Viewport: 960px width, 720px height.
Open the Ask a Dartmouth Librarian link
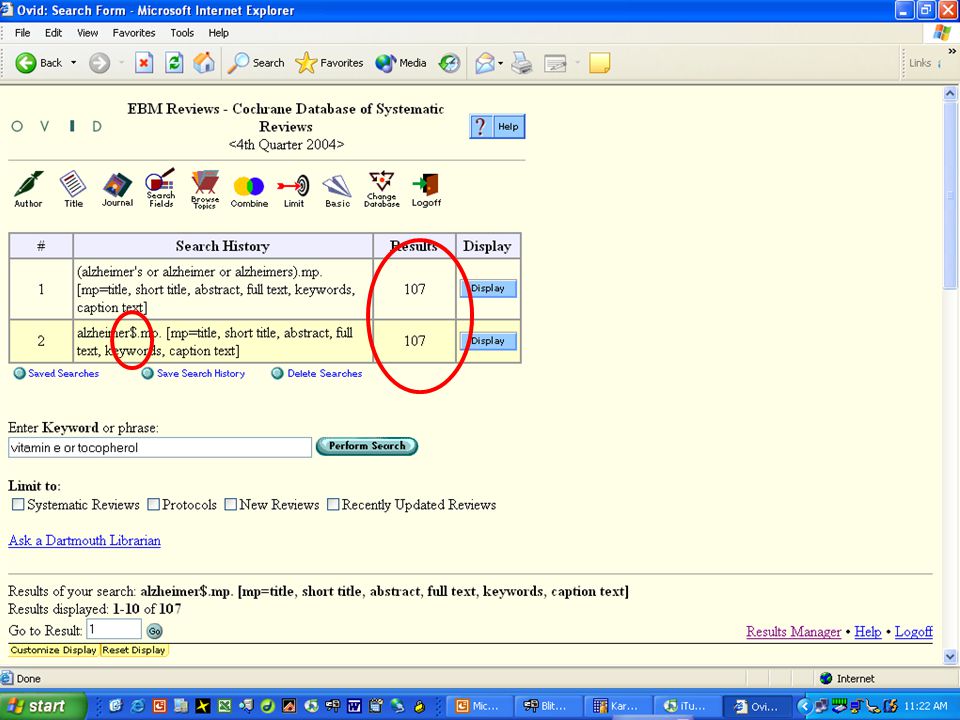84,541
